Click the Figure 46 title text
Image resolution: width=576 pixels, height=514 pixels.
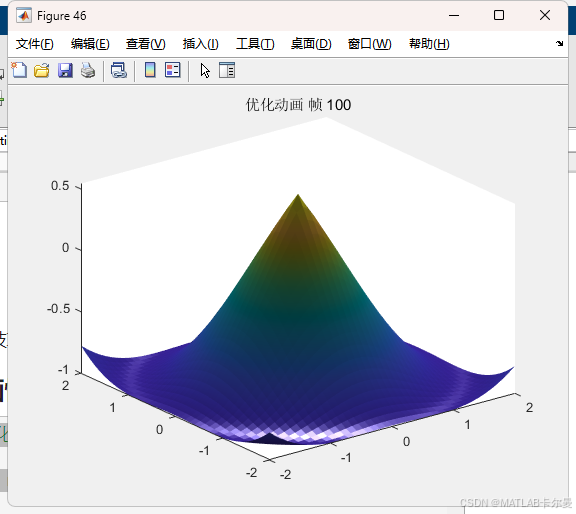tap(62, 16)
